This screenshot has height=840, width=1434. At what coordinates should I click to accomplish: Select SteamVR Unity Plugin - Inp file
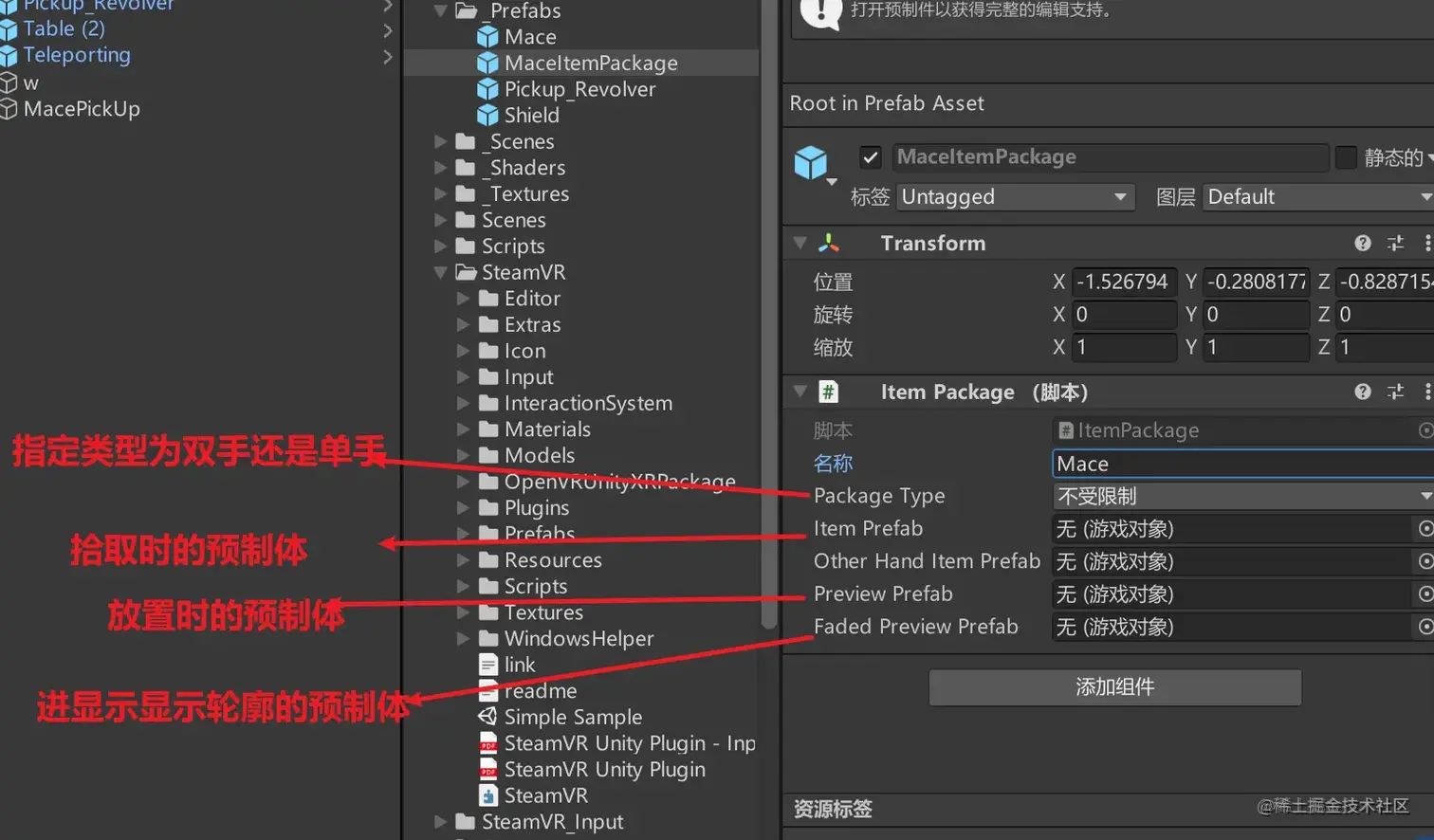coord(630,743)
